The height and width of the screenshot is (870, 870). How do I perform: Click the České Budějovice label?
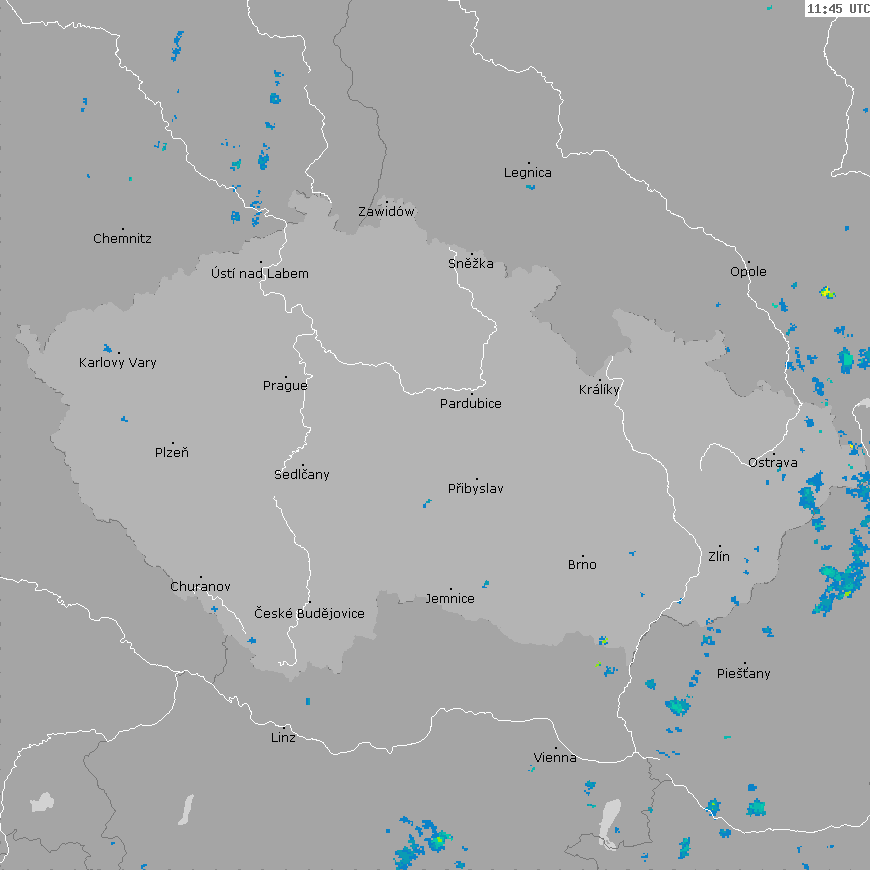coord(309,613)
